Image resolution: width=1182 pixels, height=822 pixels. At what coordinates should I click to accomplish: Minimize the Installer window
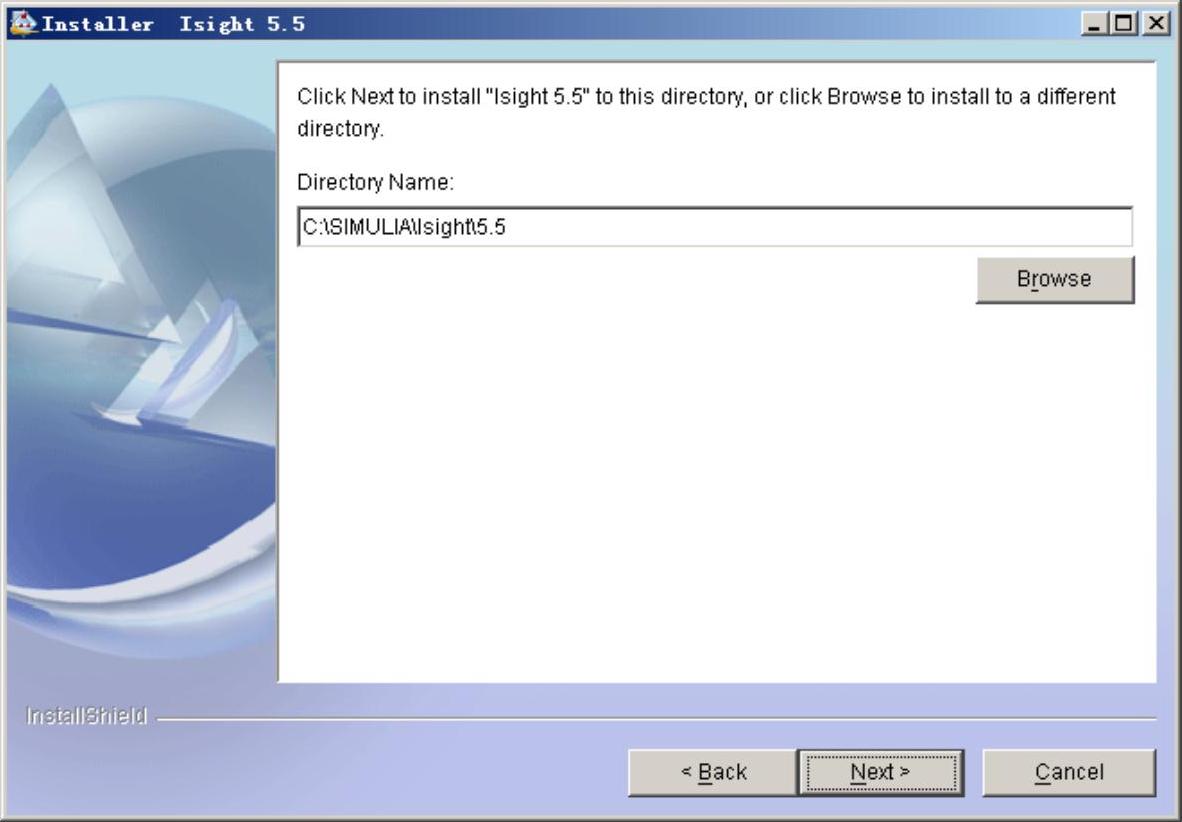[x=1094, y=23]
